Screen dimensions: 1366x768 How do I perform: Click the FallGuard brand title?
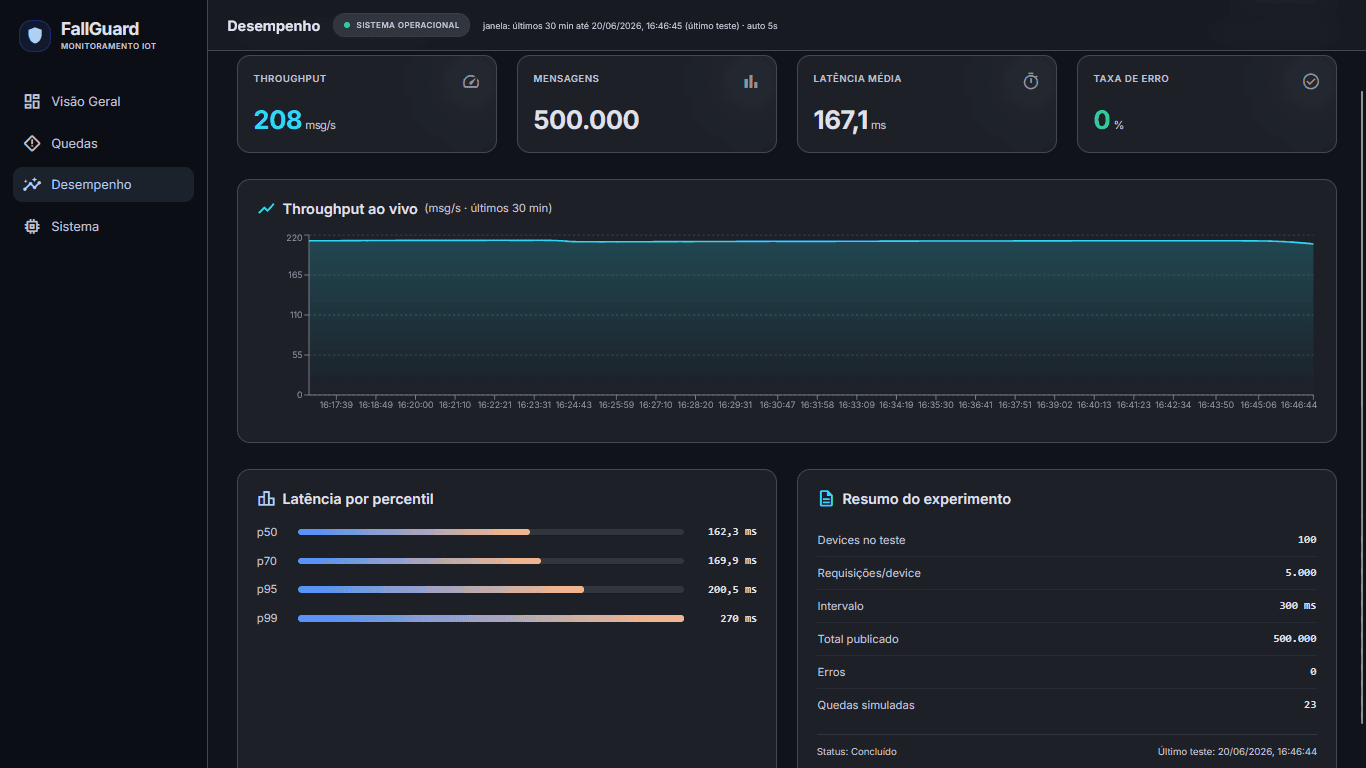click(x=100, y=29)
